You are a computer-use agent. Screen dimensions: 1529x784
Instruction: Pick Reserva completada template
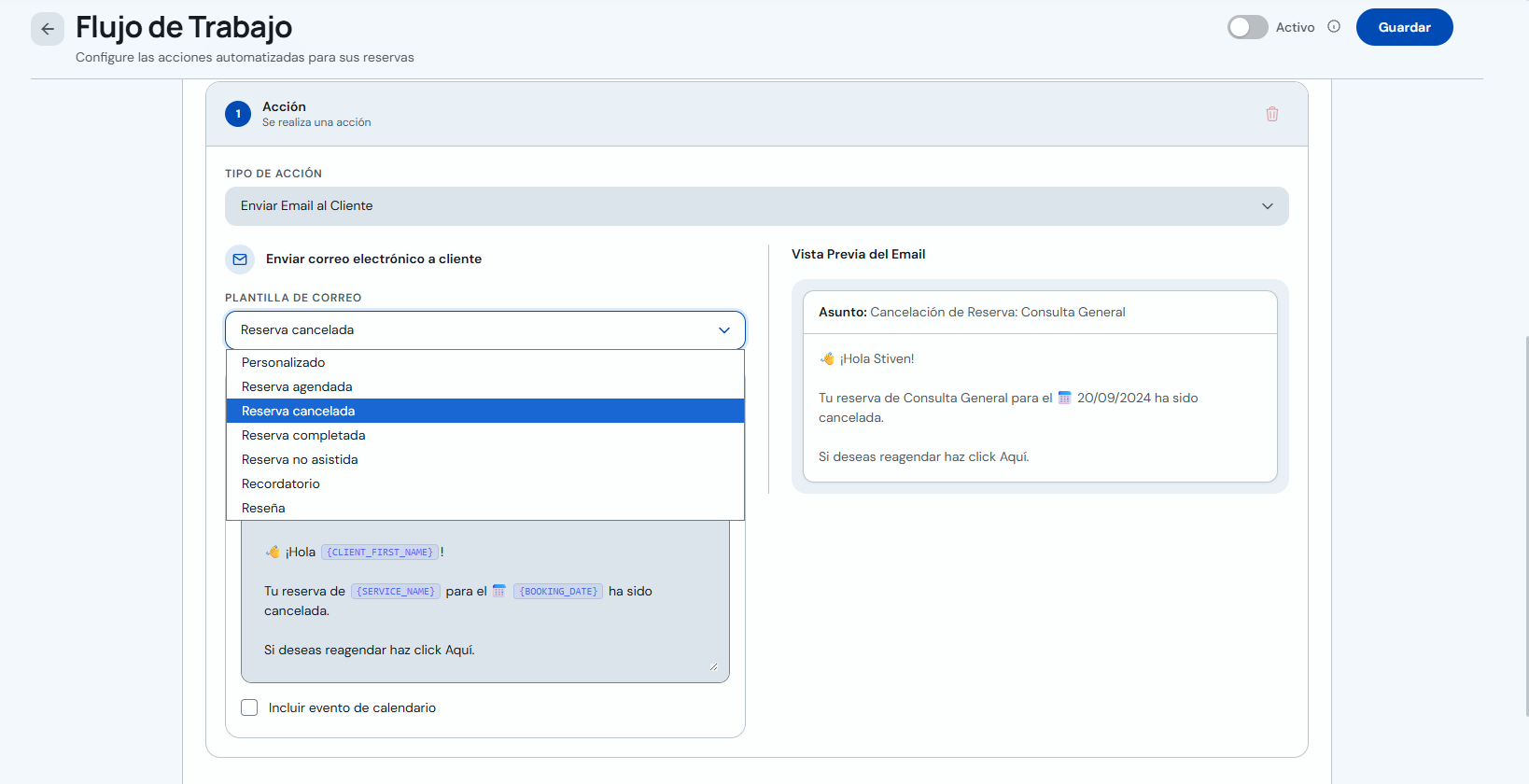pyautogui.click(x=485, y=435)
